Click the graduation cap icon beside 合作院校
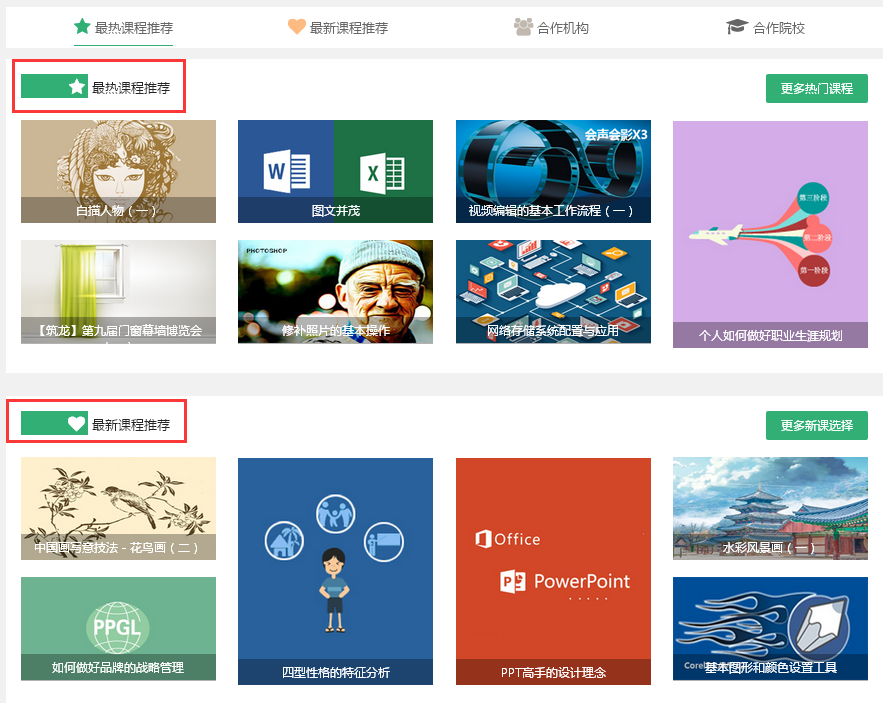The height and width of the screenshot is (703, 883). (737, 27)
